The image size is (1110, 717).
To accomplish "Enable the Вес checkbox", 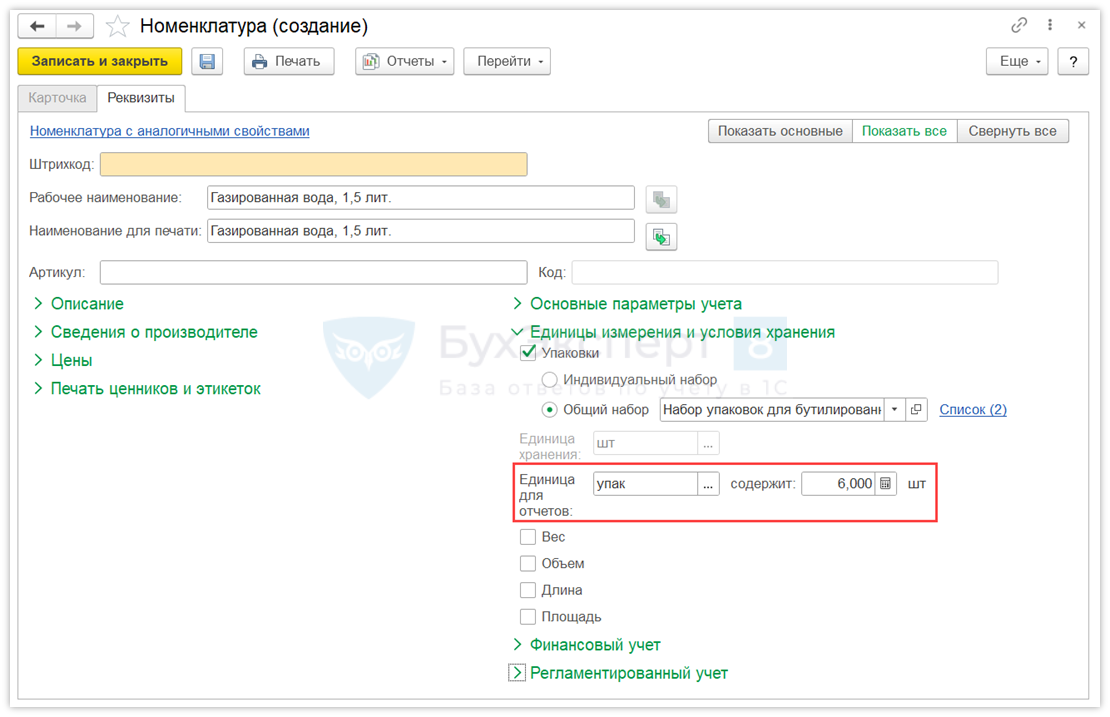I will (528, 537).
